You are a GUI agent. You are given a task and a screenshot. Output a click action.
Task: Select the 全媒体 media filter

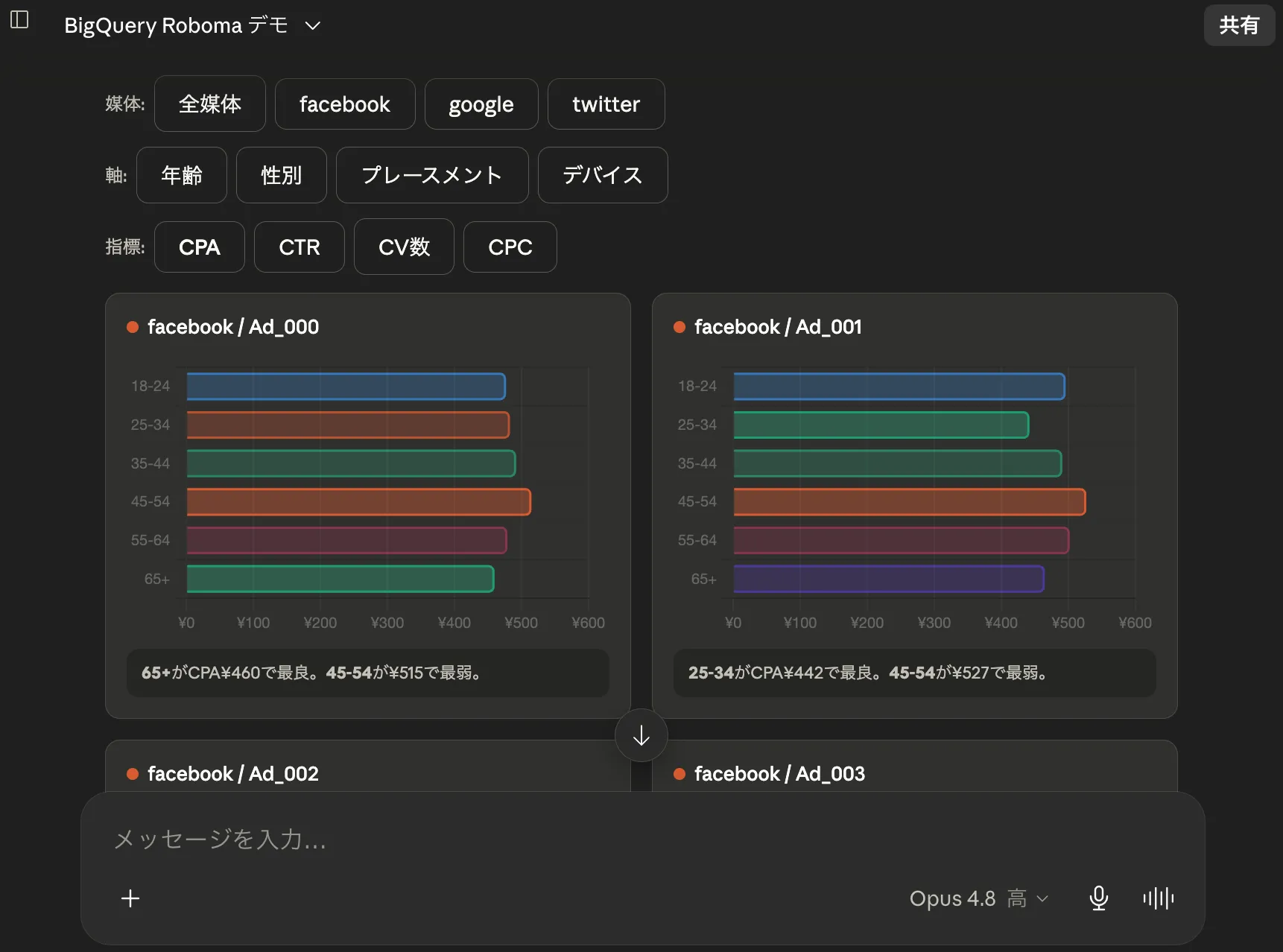tap(210, 104)
